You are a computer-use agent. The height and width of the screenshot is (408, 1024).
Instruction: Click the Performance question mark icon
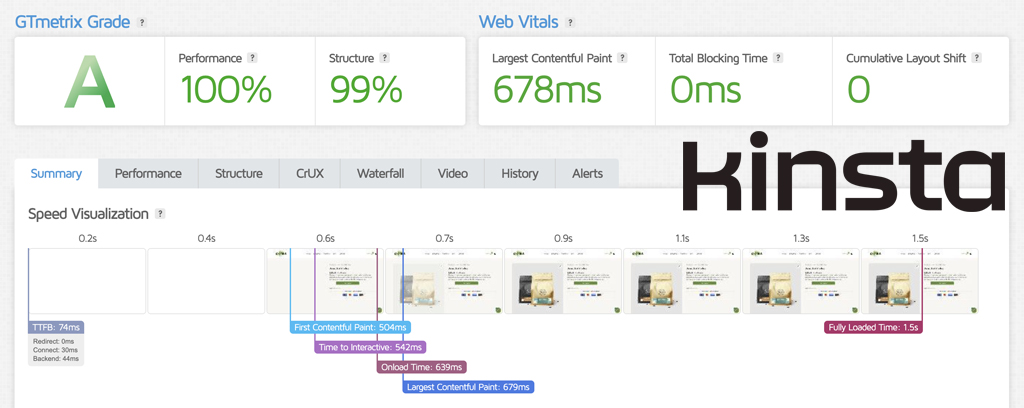point(253,57)
